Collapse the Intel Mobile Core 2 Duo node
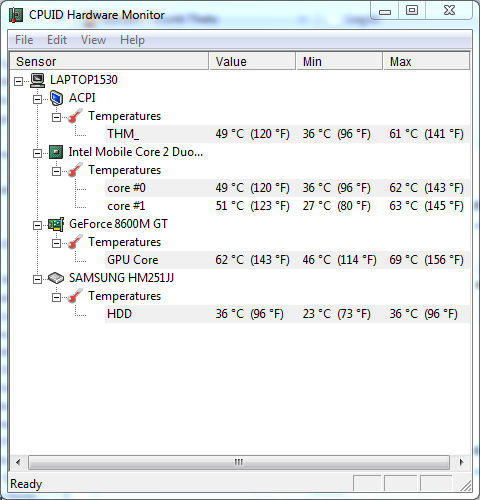Viewport: 480px width, 500px height. pyautogui.click(x=37, y=153)
